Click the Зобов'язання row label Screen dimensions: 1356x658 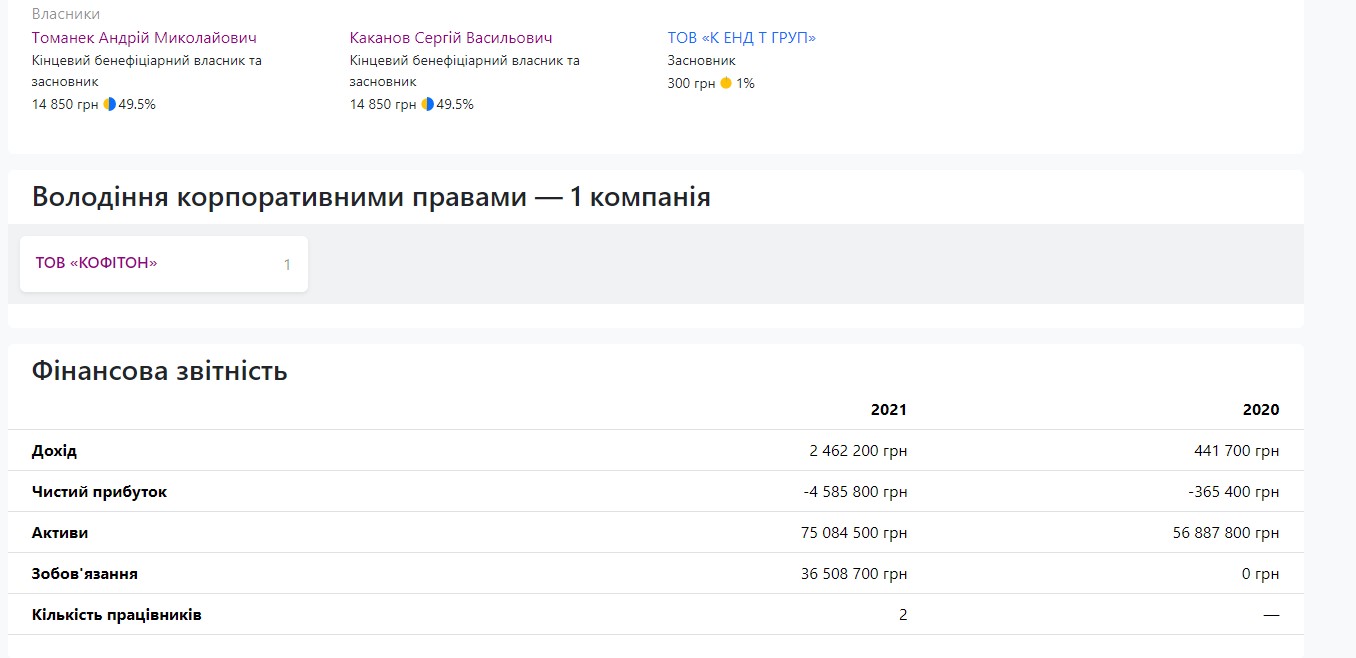[x=85, y=574]
